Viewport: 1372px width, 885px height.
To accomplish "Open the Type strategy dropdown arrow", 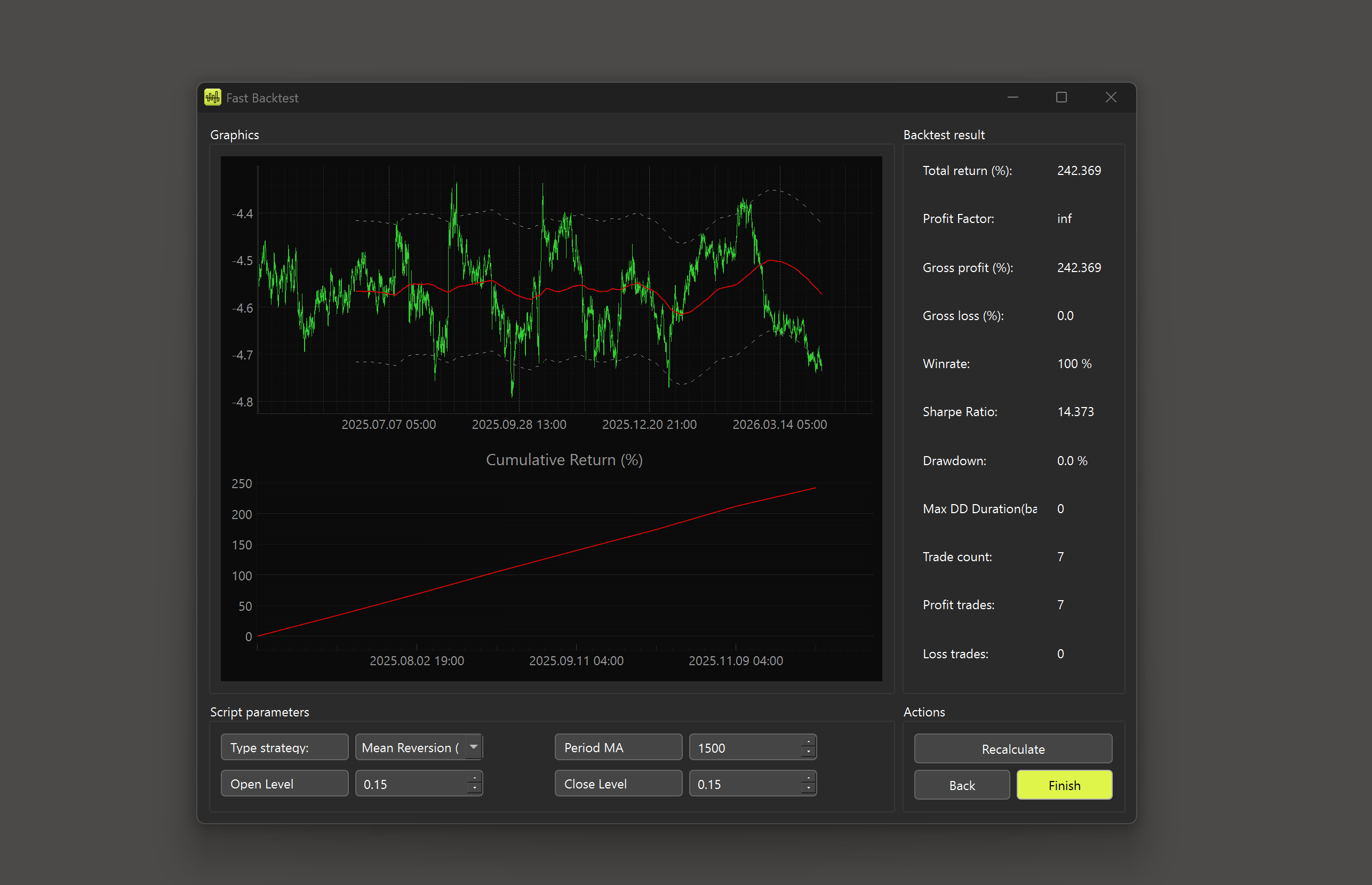I will coord(473,747).
